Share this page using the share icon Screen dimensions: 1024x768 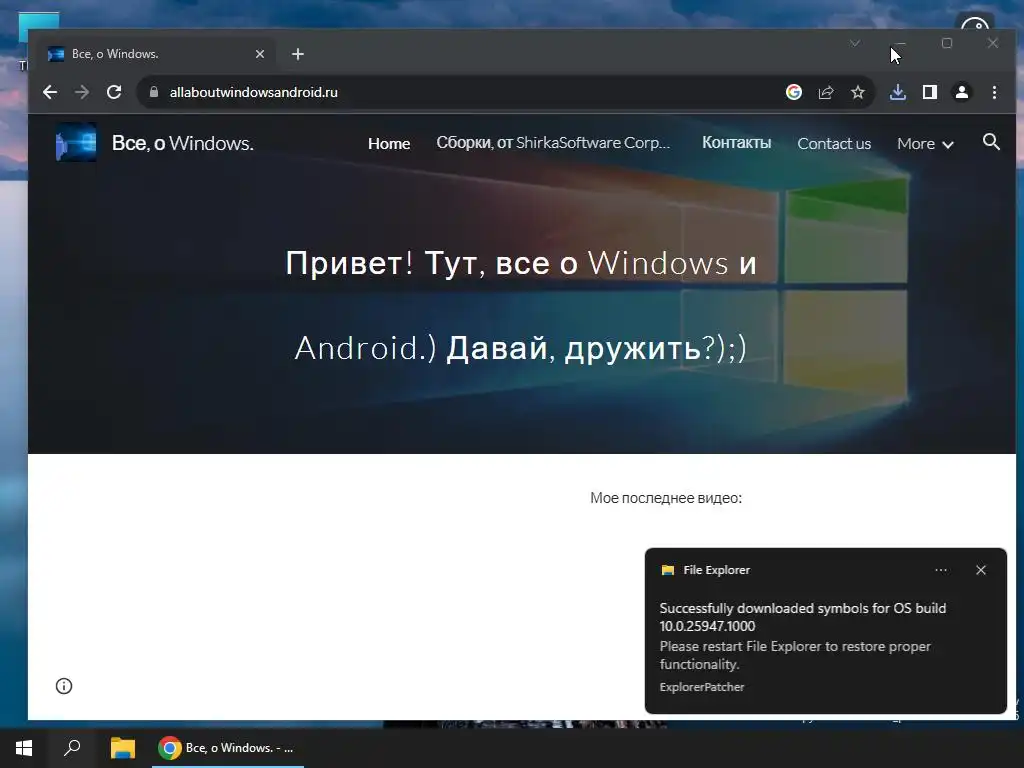point(825,92)
